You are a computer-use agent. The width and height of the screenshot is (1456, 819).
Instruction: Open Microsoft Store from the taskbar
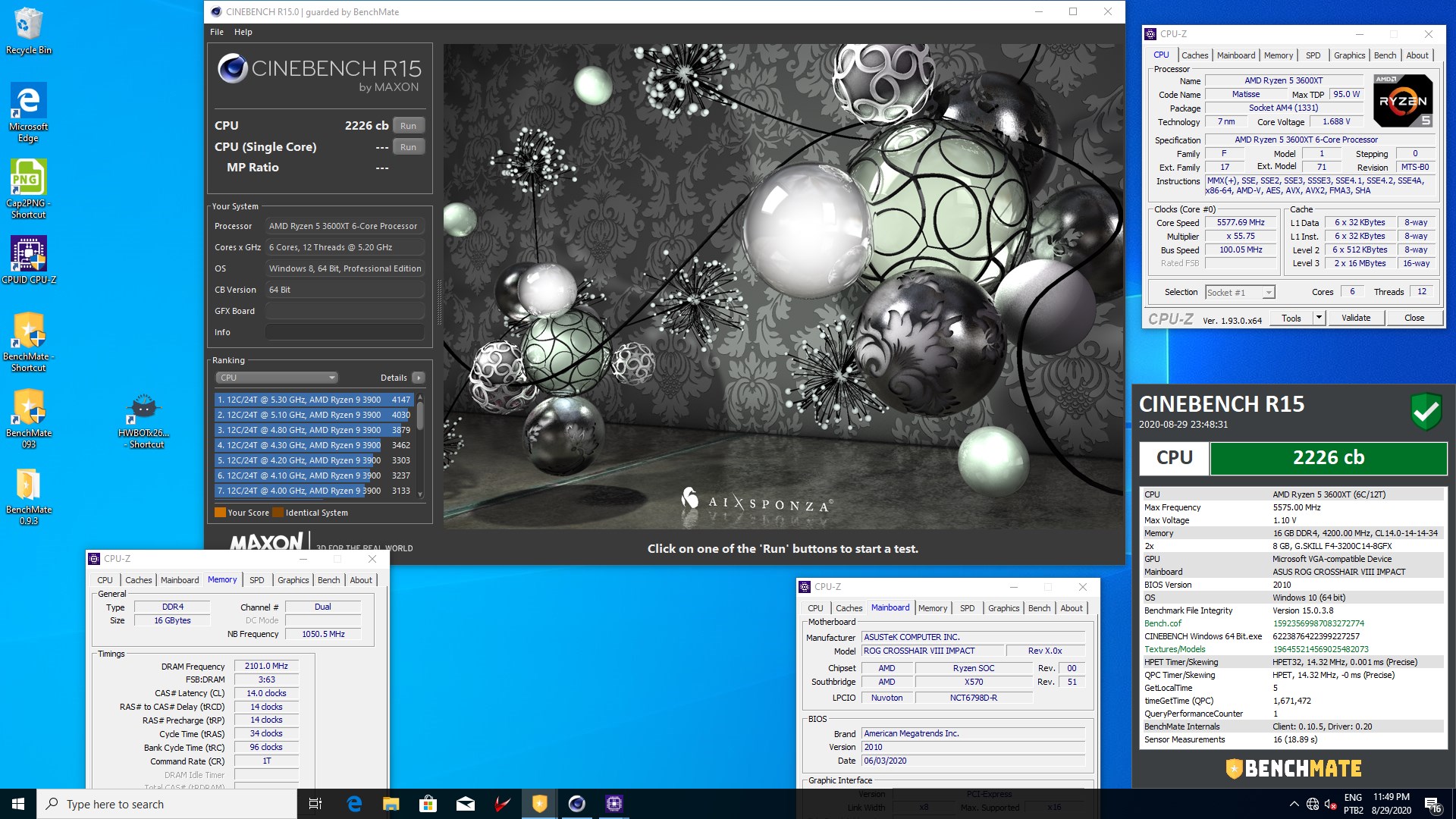pos(428,804)
